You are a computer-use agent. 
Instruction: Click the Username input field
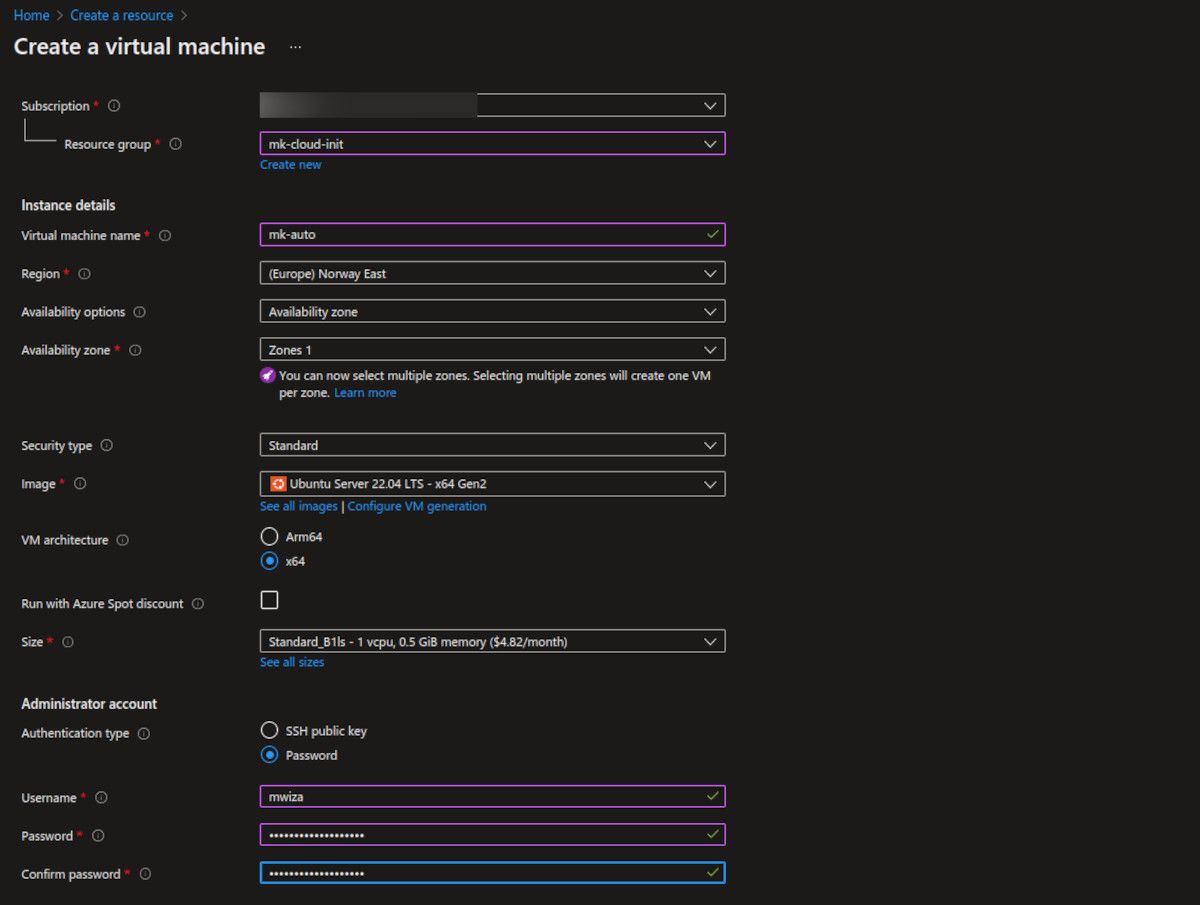480,797
